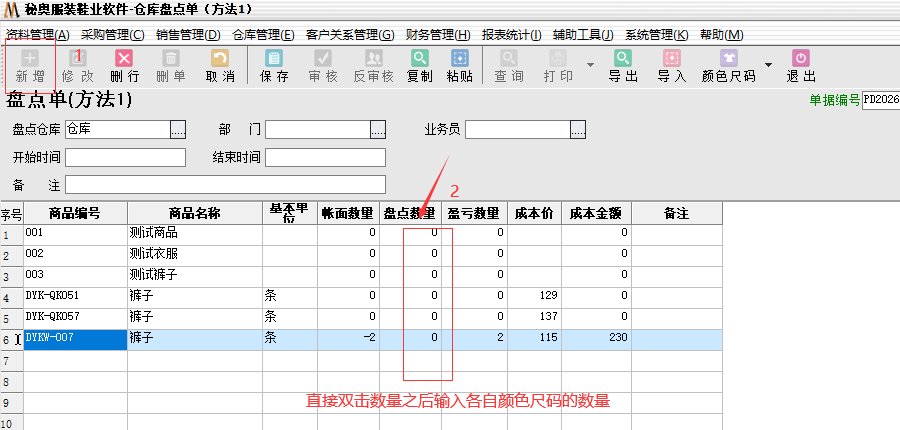
Task: Click into the 备注 remarks input field
Action: [225, 185]
